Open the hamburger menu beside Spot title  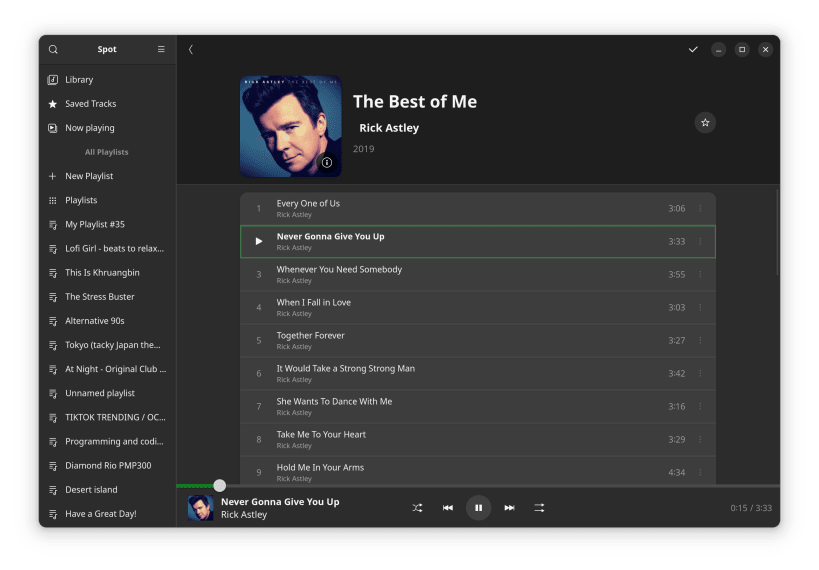click(161, 49)
